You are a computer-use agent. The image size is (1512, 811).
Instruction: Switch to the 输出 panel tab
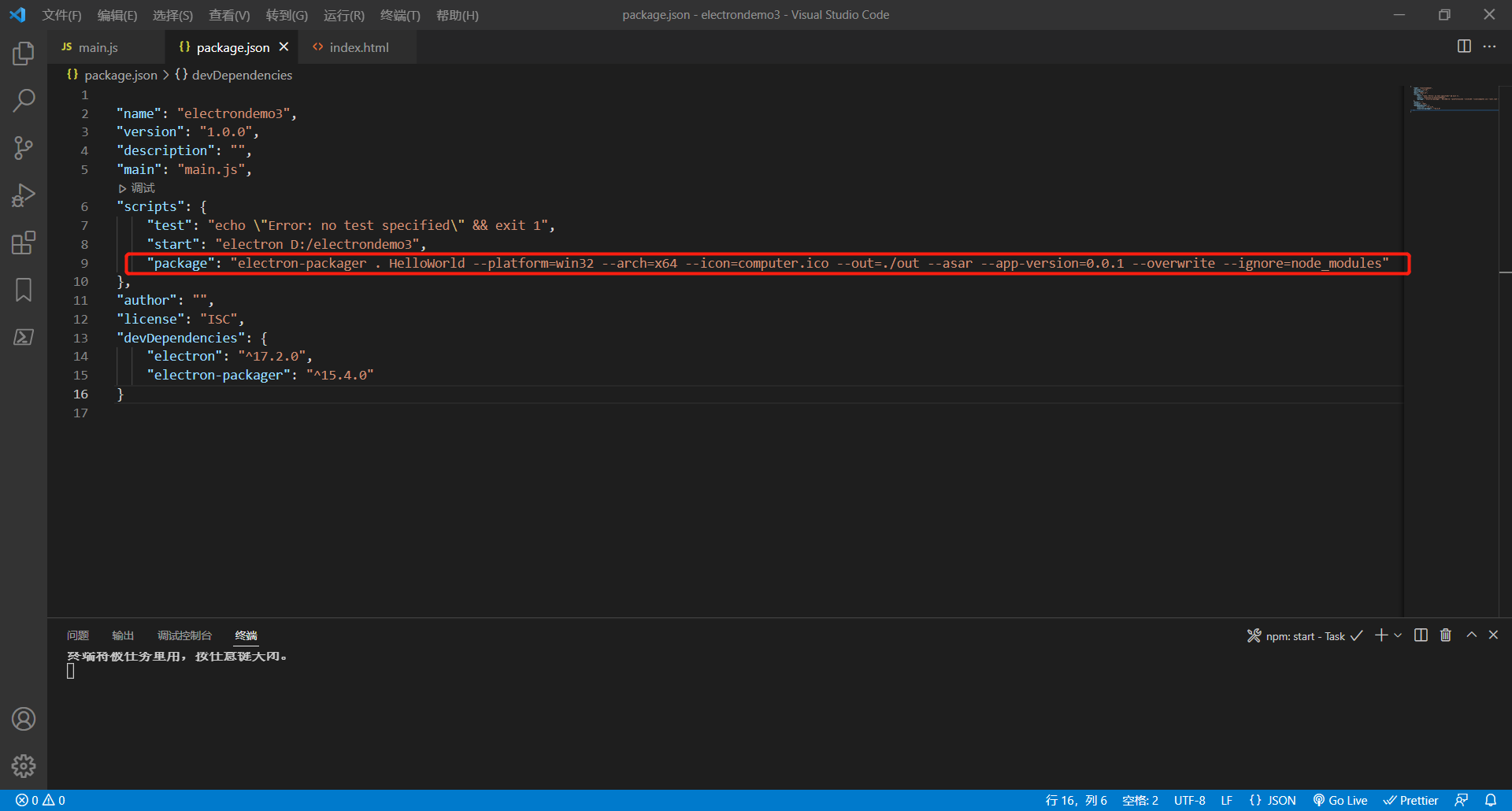tap(123, 635)
